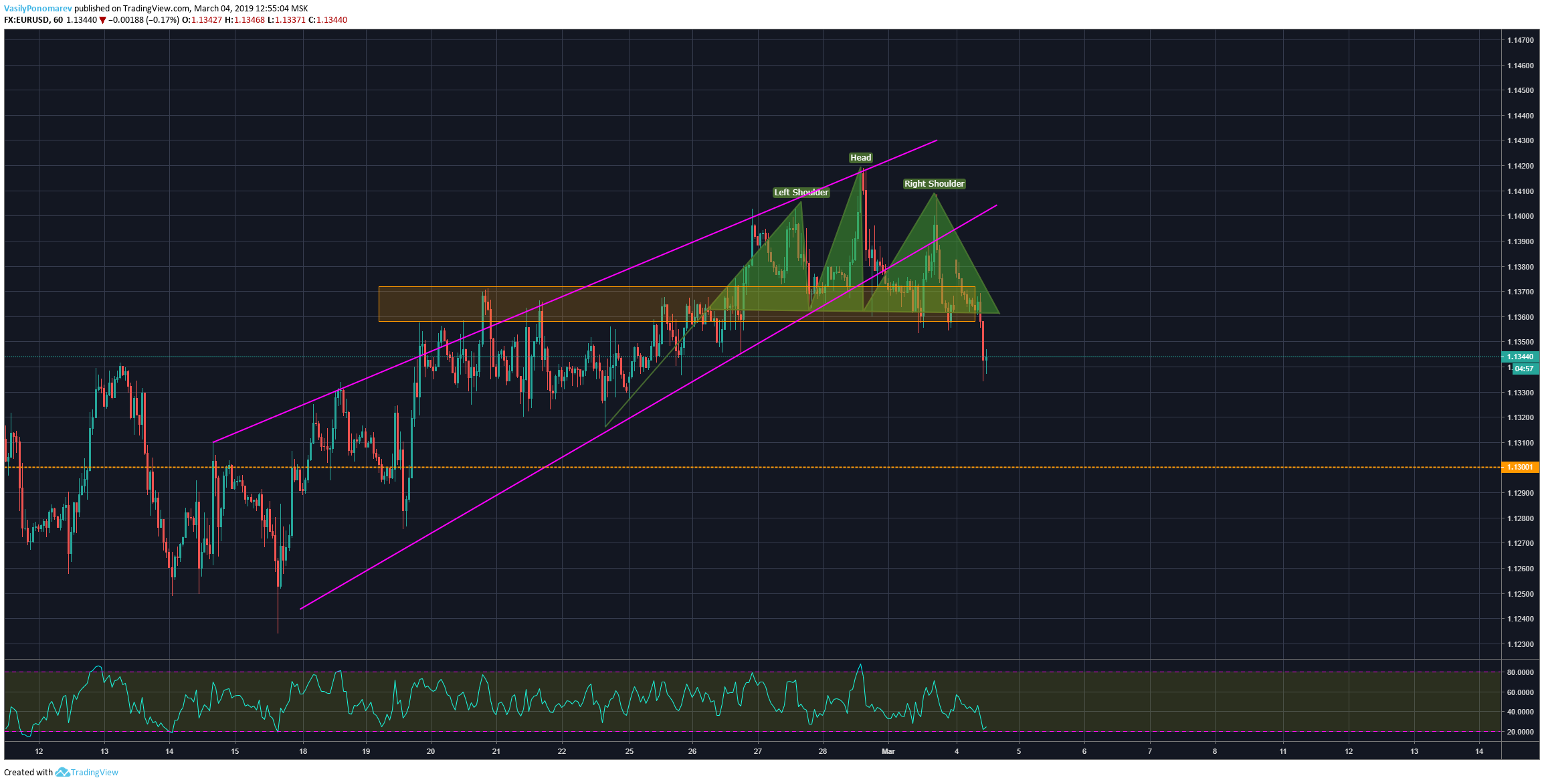Click the 1.14700 price axis label
1544x784 pixels.
click(1520, 40)
